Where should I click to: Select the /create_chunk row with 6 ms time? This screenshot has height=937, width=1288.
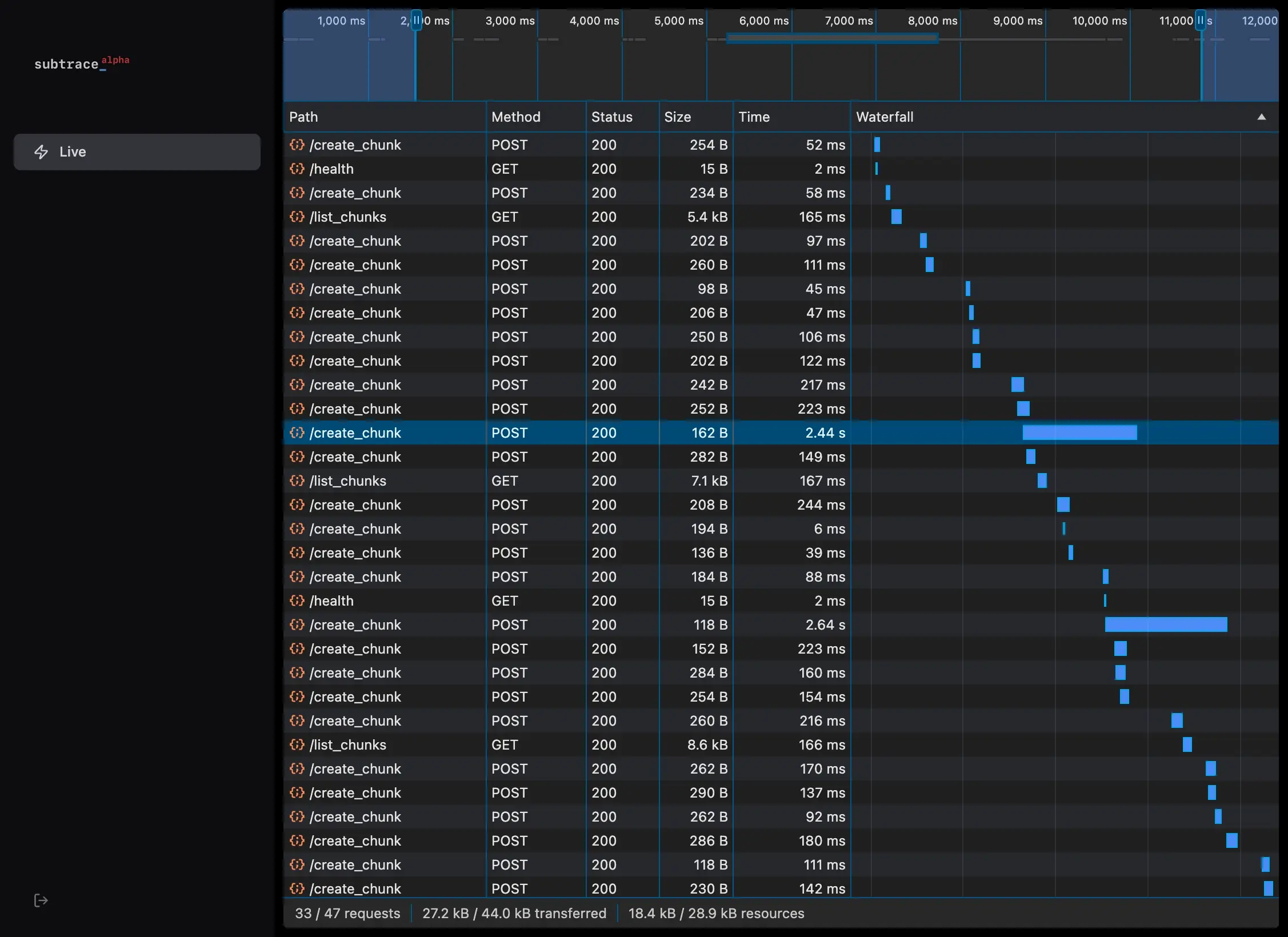pos(355,528)
